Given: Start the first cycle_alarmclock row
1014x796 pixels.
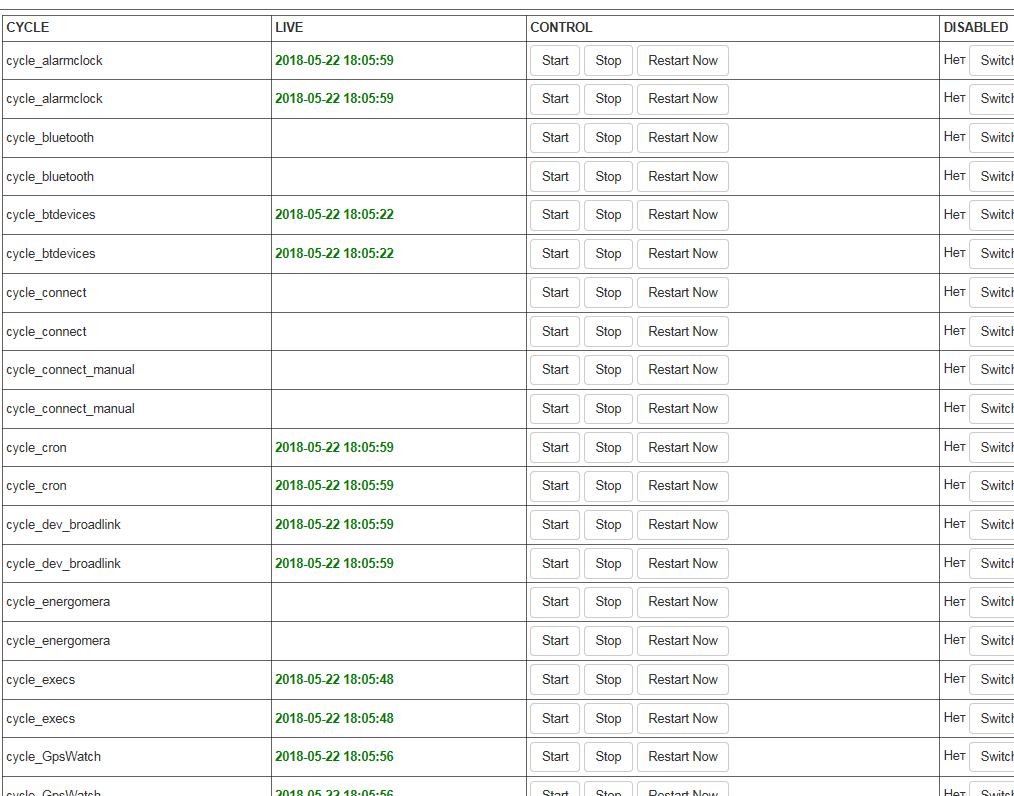Looking at the screenshot, I should point(555,61).
